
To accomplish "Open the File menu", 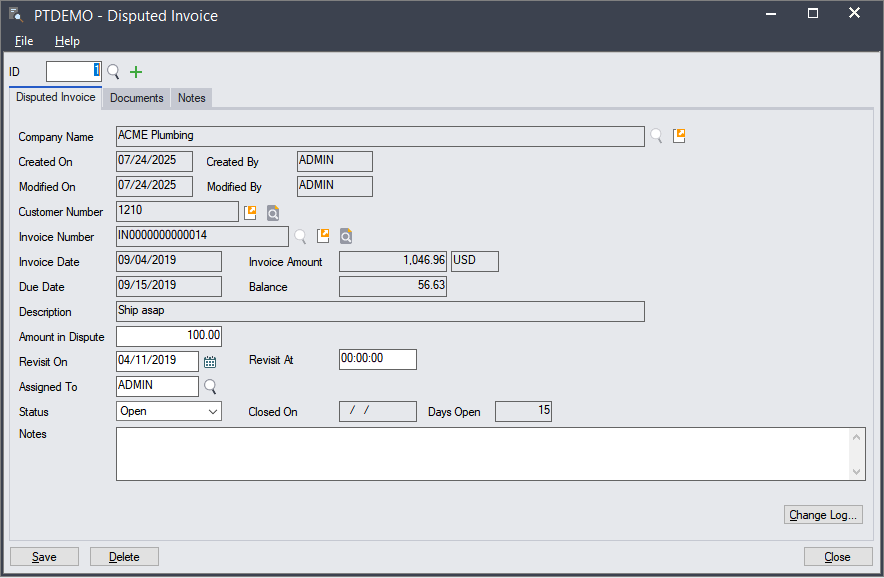I will pyautogui.click(x=24, y=41).
